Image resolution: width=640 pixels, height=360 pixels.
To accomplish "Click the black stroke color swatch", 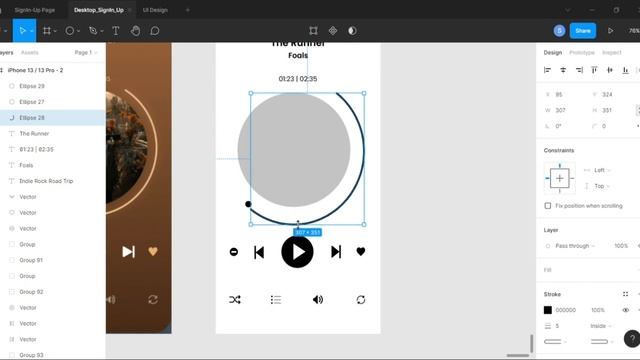I will 548,310.
